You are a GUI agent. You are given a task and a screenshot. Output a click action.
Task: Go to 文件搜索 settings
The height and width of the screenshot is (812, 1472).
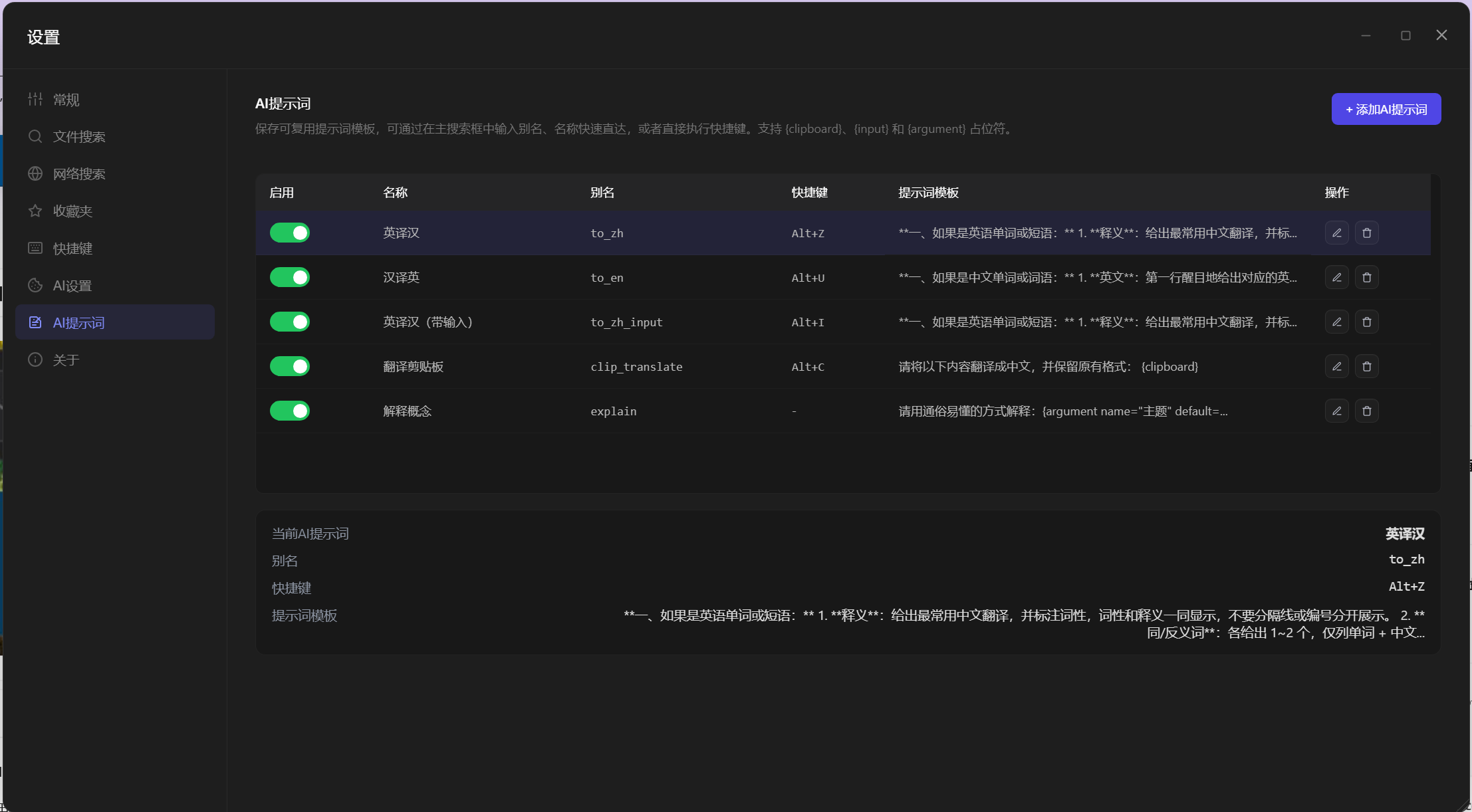(x=115, y=137)
